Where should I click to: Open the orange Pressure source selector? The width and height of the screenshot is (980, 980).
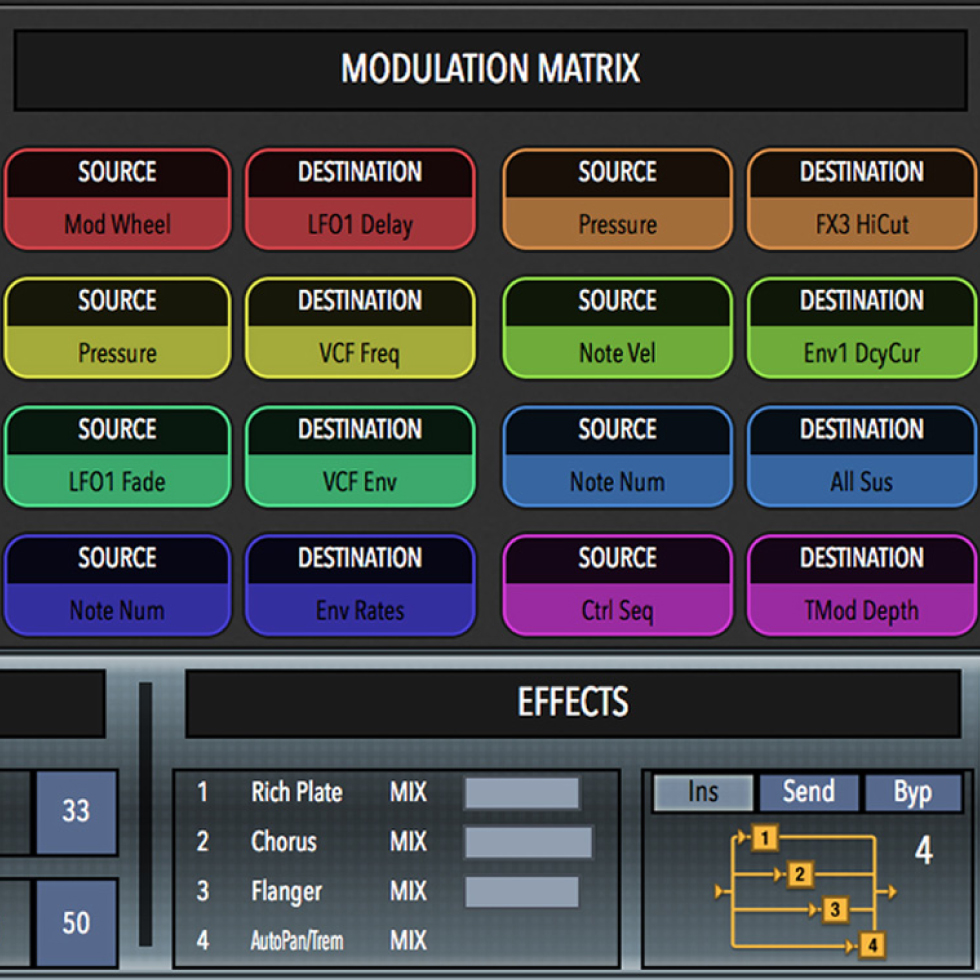pyautogui.click(x=618, y=199)
